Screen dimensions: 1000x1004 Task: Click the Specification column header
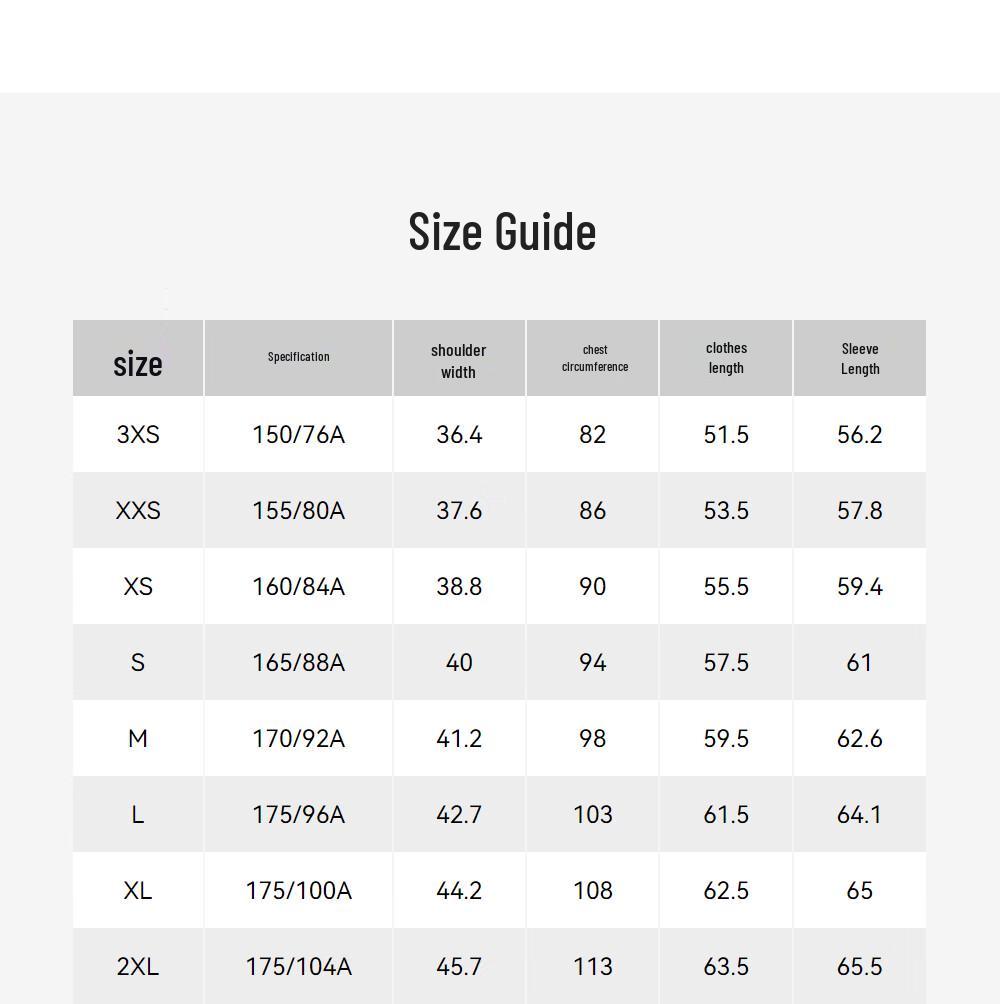coord(298,357)
